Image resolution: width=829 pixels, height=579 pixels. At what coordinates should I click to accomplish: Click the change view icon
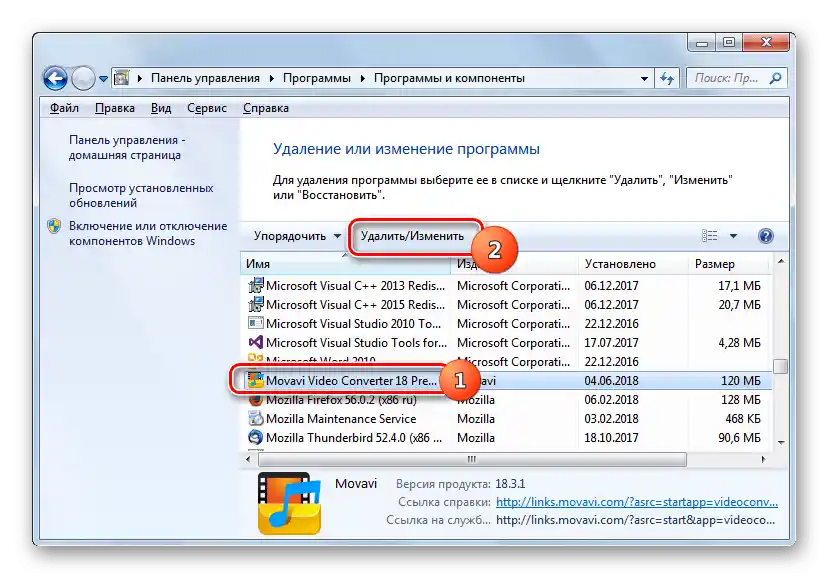pos(710,236)
